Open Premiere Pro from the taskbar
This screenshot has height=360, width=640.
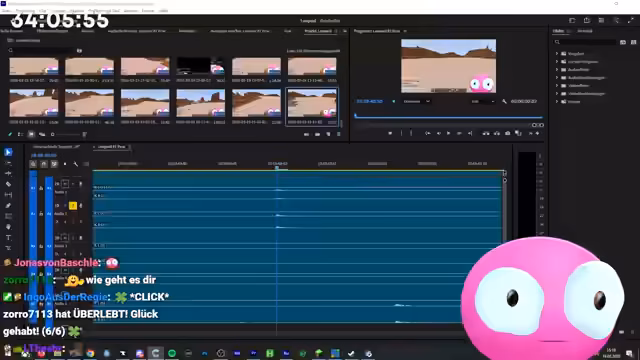[x=253, y=353]
